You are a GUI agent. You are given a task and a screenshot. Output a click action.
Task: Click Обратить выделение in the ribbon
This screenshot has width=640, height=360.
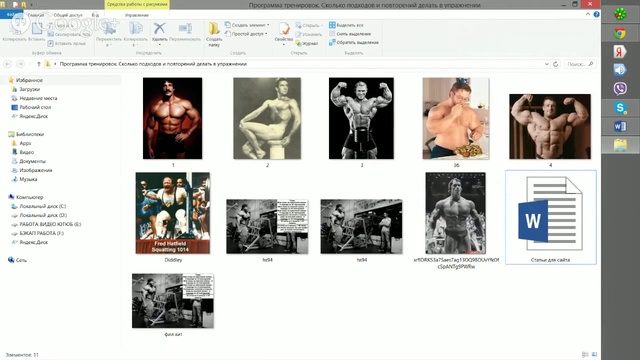click(x=354, y=42)
